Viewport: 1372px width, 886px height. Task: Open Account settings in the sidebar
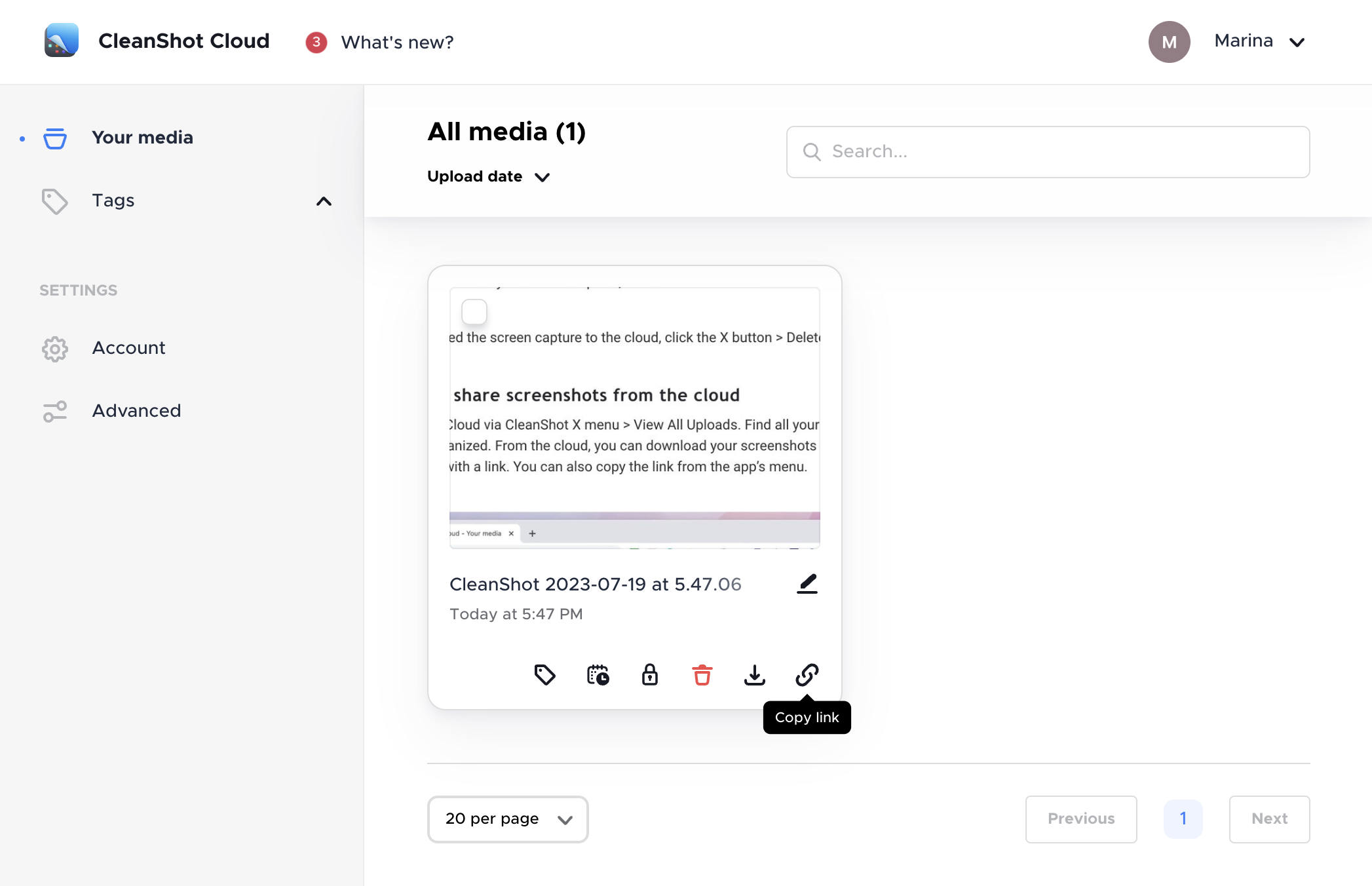click(128, 348)
